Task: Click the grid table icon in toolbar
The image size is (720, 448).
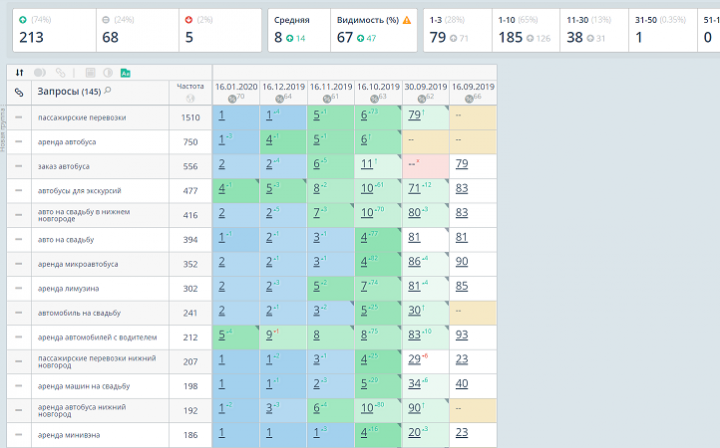Action: pyautogui.click(x=89, y=73)
